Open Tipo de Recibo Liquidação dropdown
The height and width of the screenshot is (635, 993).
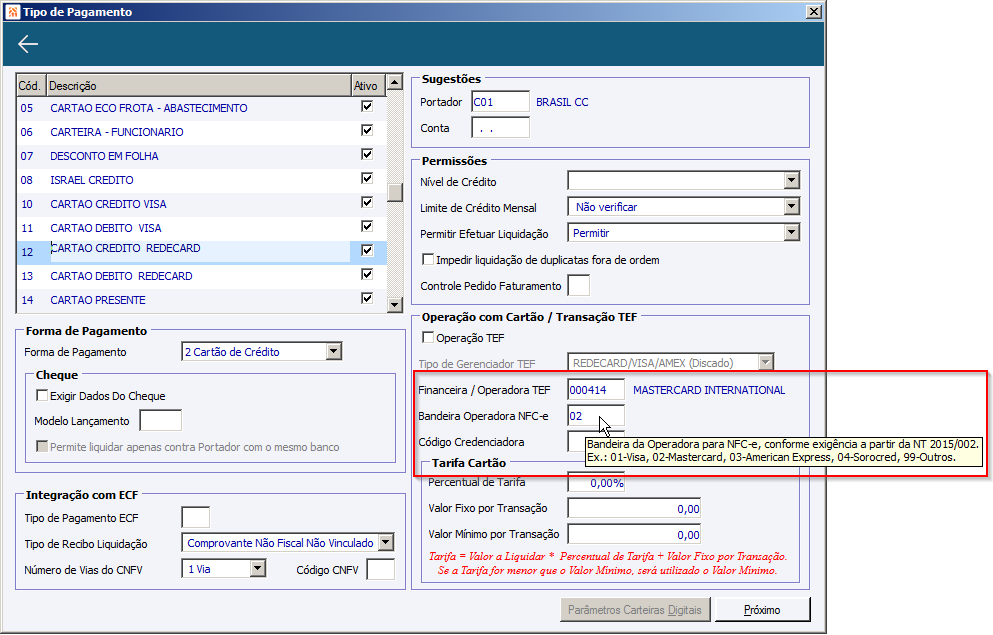click(x=386, y=543)
